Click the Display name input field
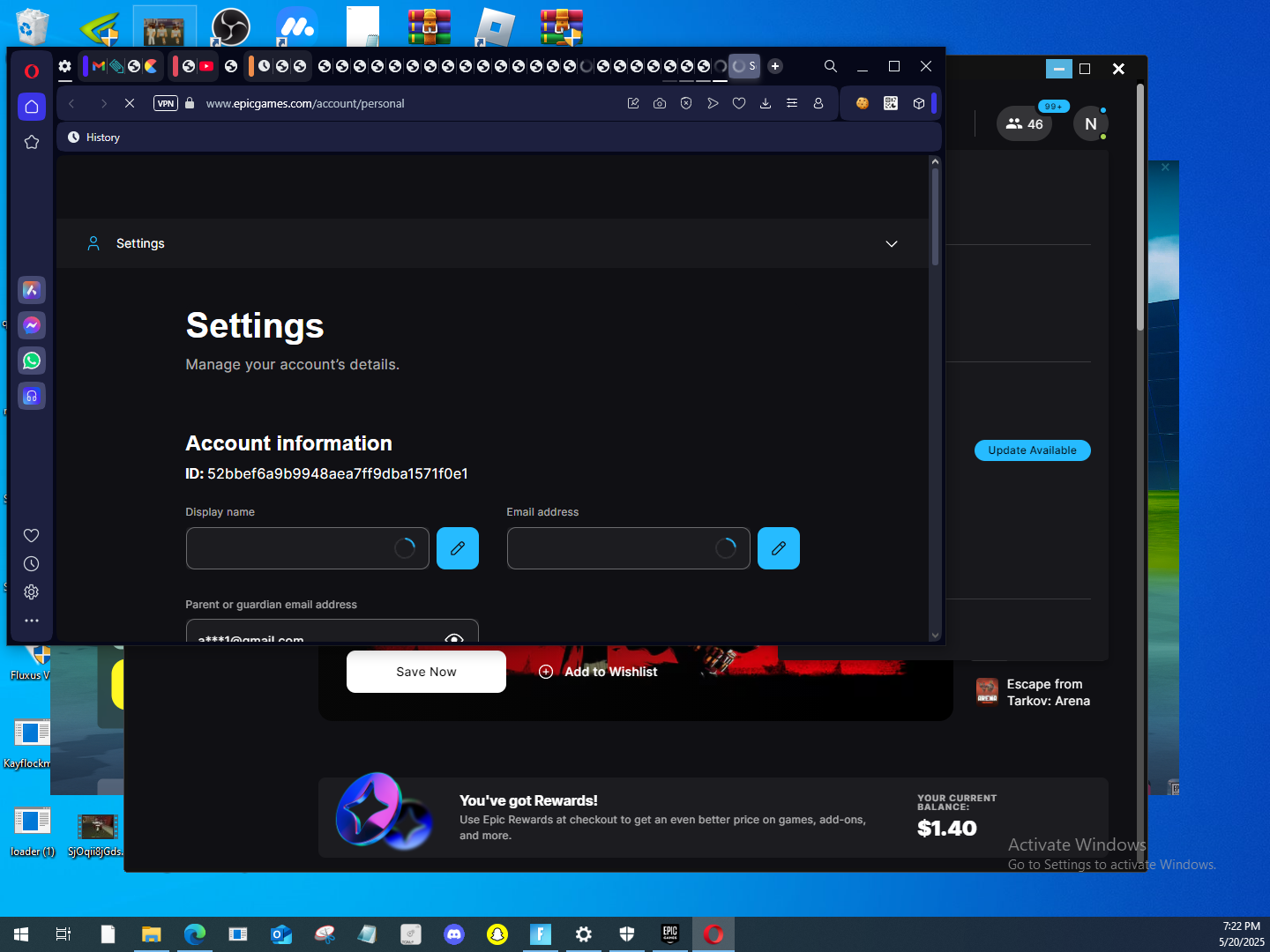Viewport: 1270px width, 952px height. 308,548
